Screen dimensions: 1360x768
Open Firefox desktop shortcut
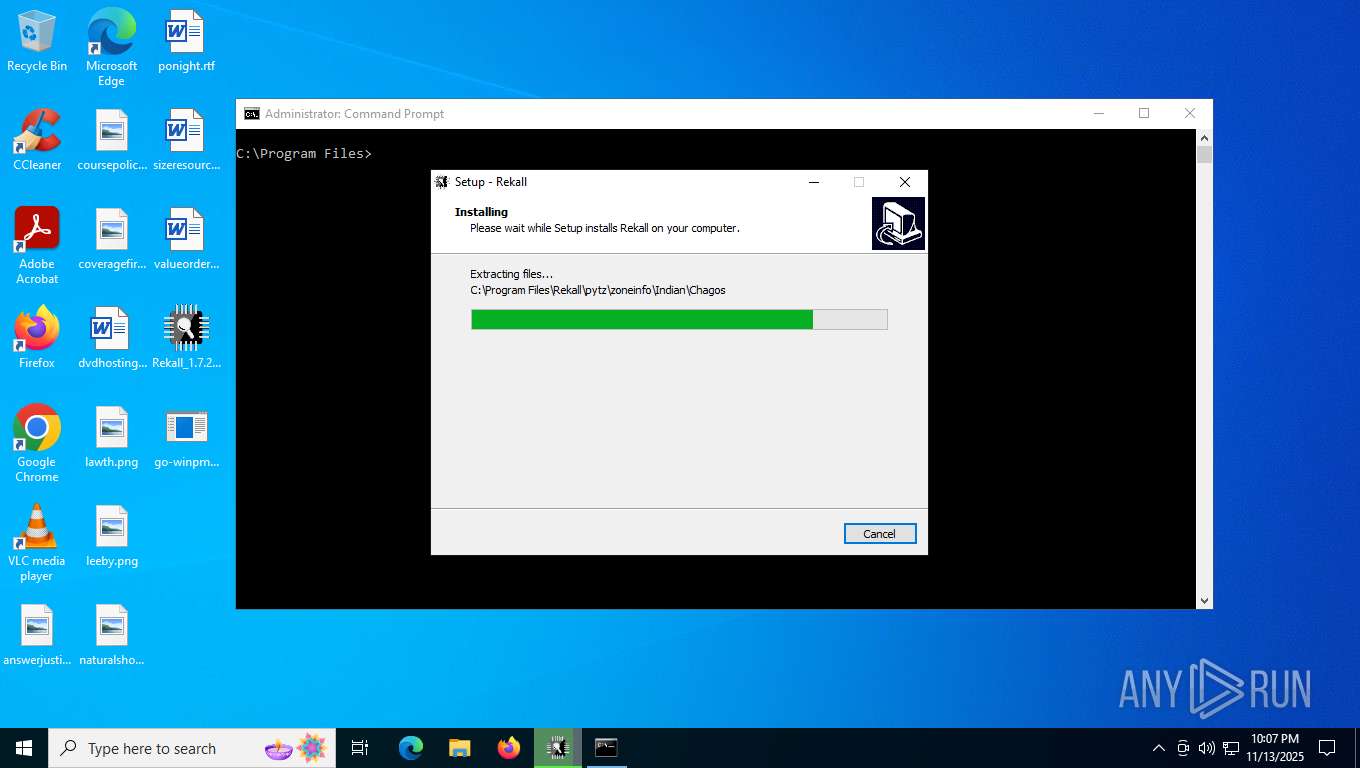point(37,338)
